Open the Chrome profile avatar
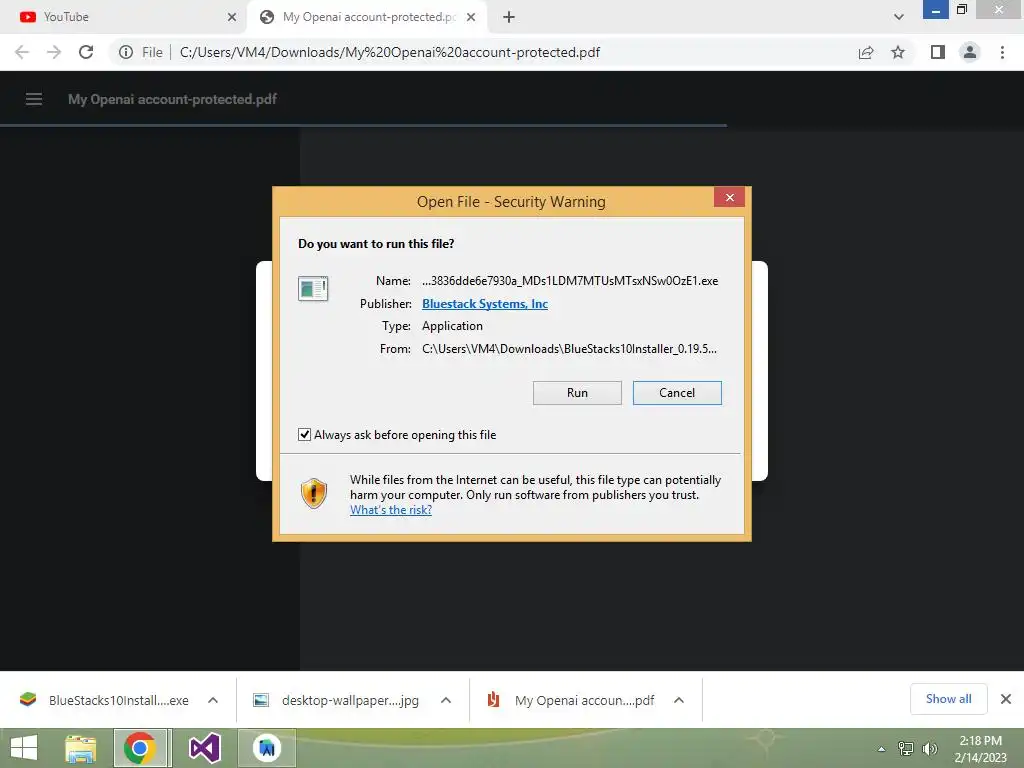The width and height of the screenshot is (1024, 768). pos(970,52)
